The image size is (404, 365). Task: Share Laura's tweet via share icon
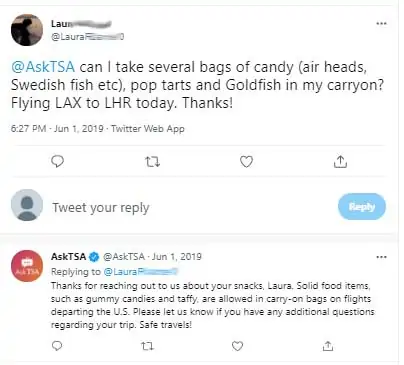click(340, 161)
